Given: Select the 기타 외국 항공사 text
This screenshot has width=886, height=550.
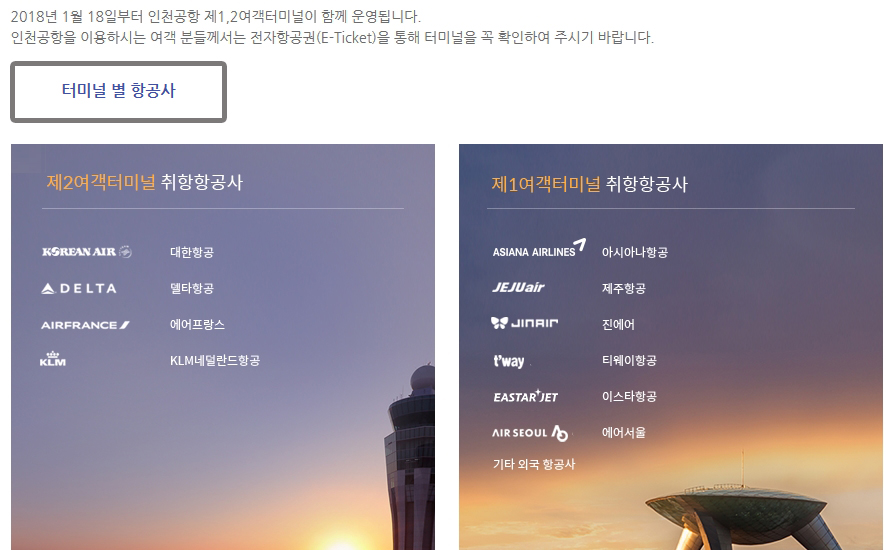Looking at the screenshot, I should coord(534,464).
